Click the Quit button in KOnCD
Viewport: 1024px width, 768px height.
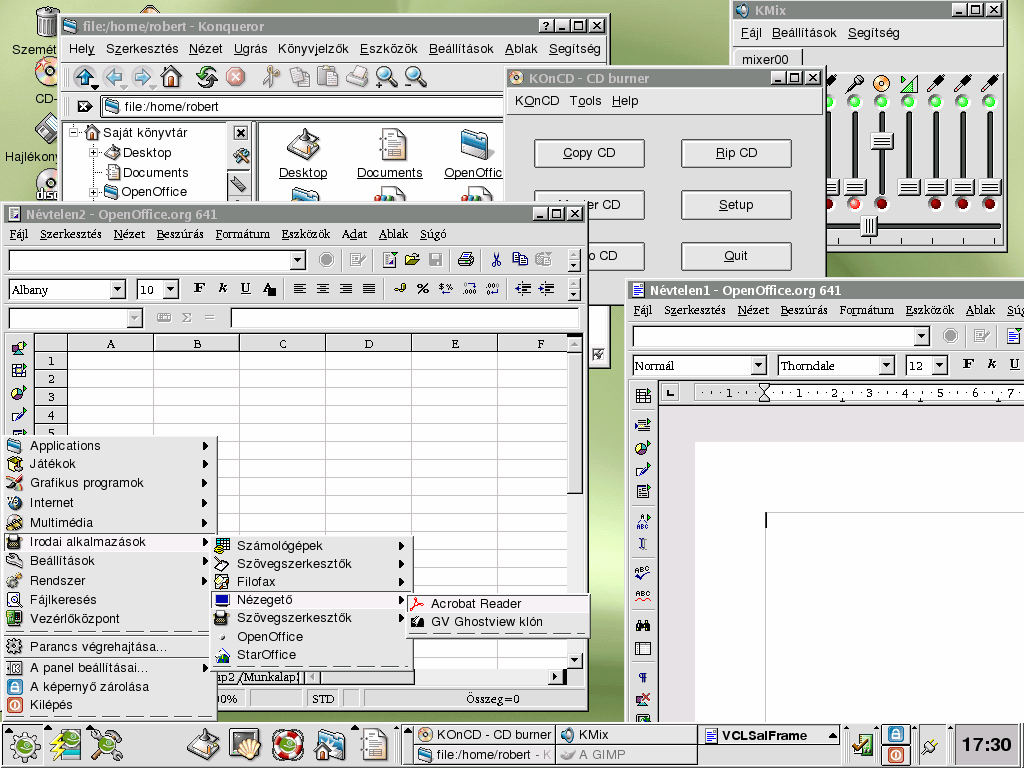[736, 256]
